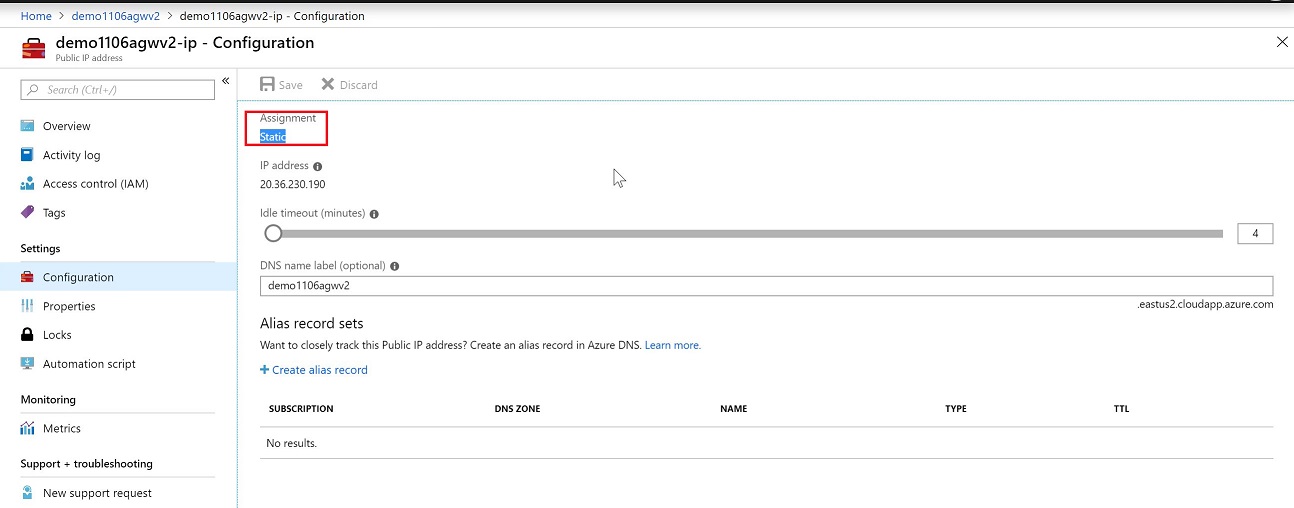Viewport: 1294px width, 508px height.
Task: Click the Locks padlock icon
Action: (x=28, y=335)
